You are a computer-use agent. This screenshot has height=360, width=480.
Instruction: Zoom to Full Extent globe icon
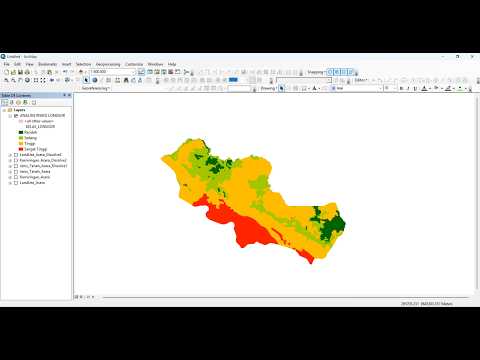pos(27,80)
